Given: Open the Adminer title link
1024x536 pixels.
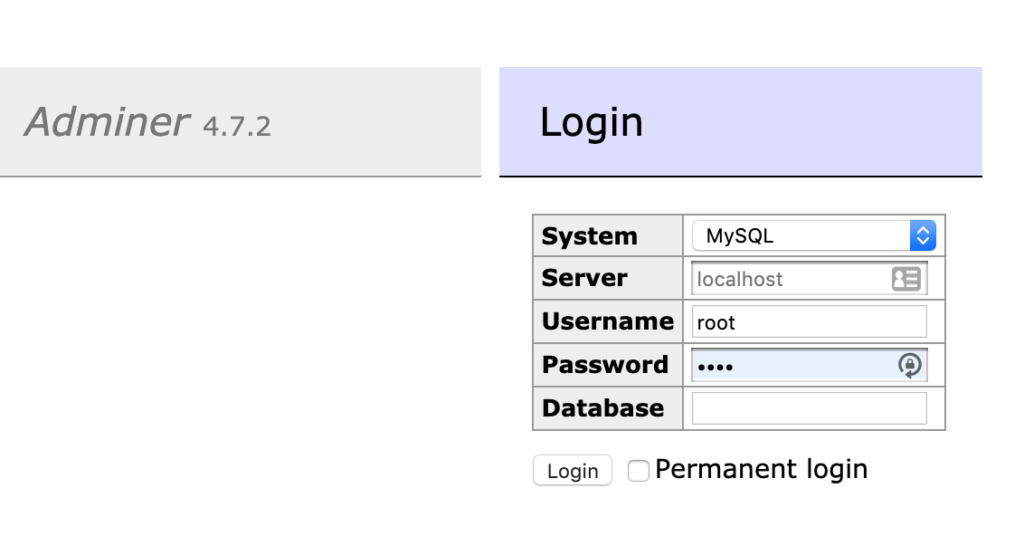Looking at the screenshot, I should coord(107,121).
